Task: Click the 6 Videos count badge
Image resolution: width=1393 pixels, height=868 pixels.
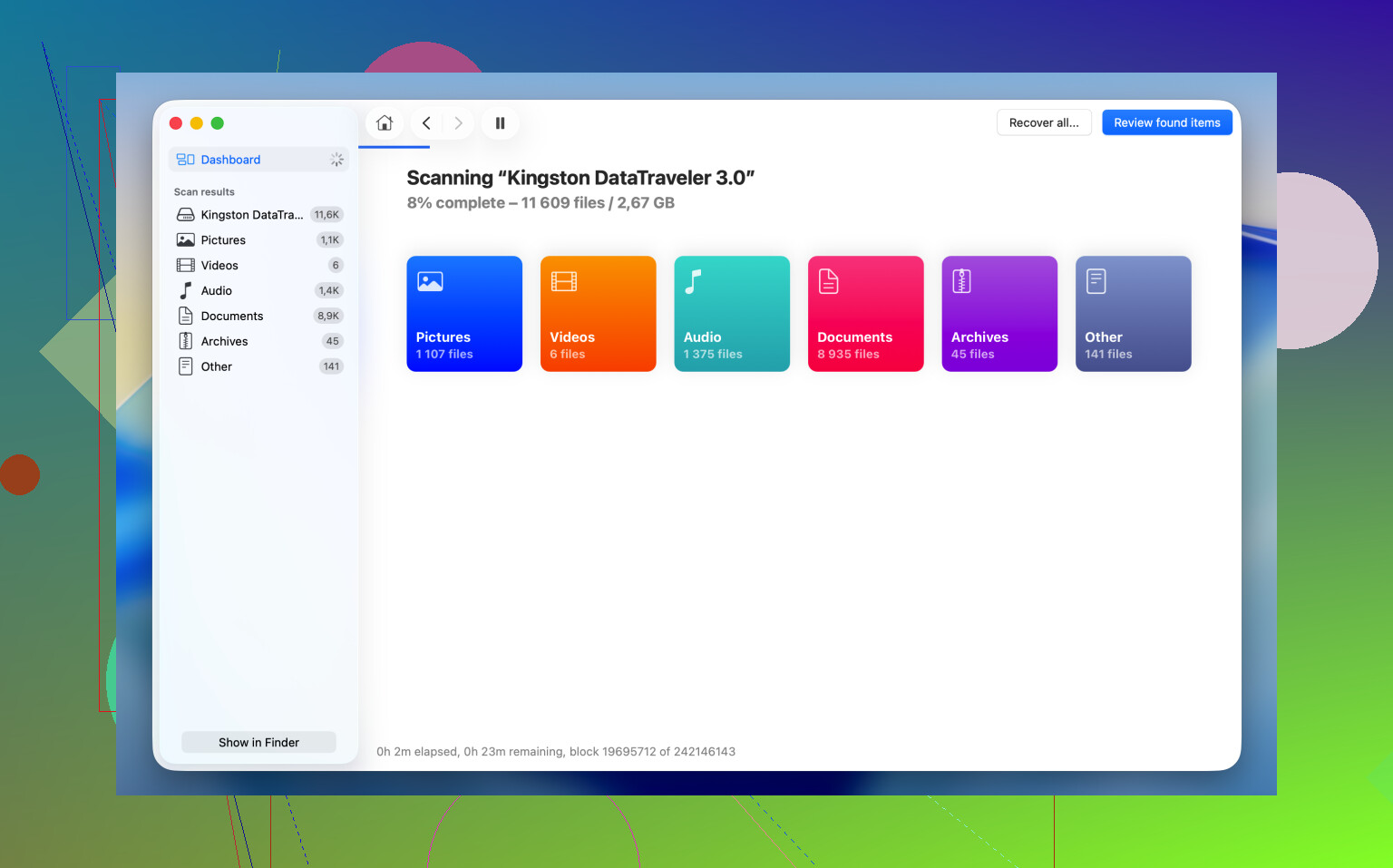Action: (x=336, y=266)
